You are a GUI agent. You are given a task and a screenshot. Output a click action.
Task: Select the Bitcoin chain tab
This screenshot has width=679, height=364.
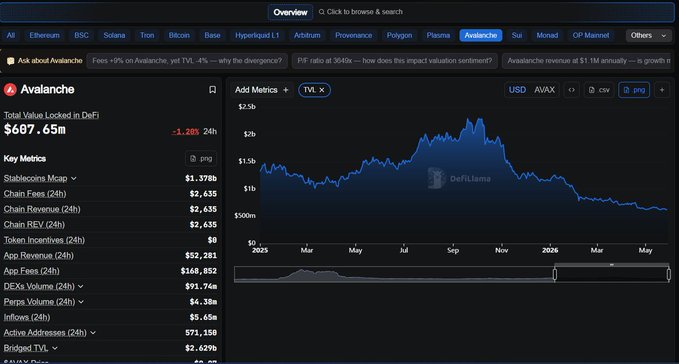(179, 35)
